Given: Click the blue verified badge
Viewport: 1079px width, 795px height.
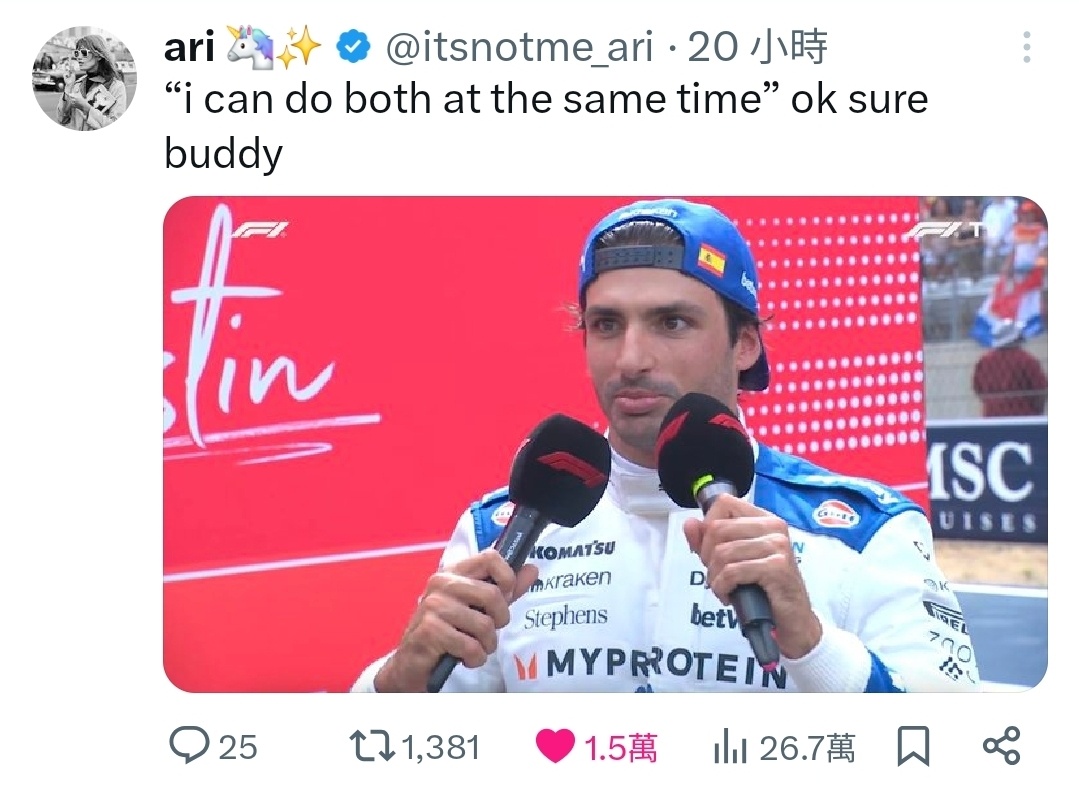Looking at the screenshot, I should click(354, 47).
